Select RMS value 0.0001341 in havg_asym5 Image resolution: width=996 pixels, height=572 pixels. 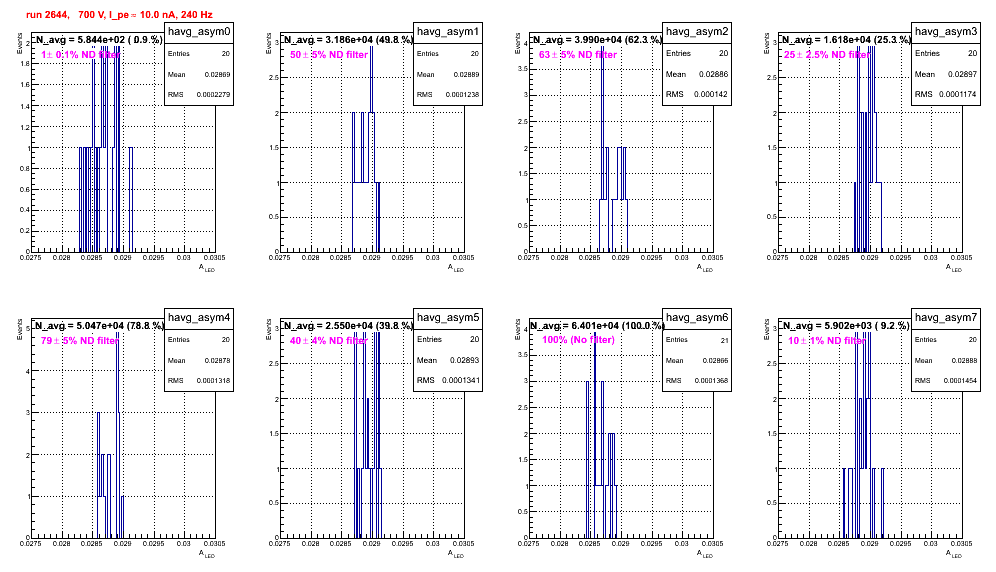click(x=461, y=380)
